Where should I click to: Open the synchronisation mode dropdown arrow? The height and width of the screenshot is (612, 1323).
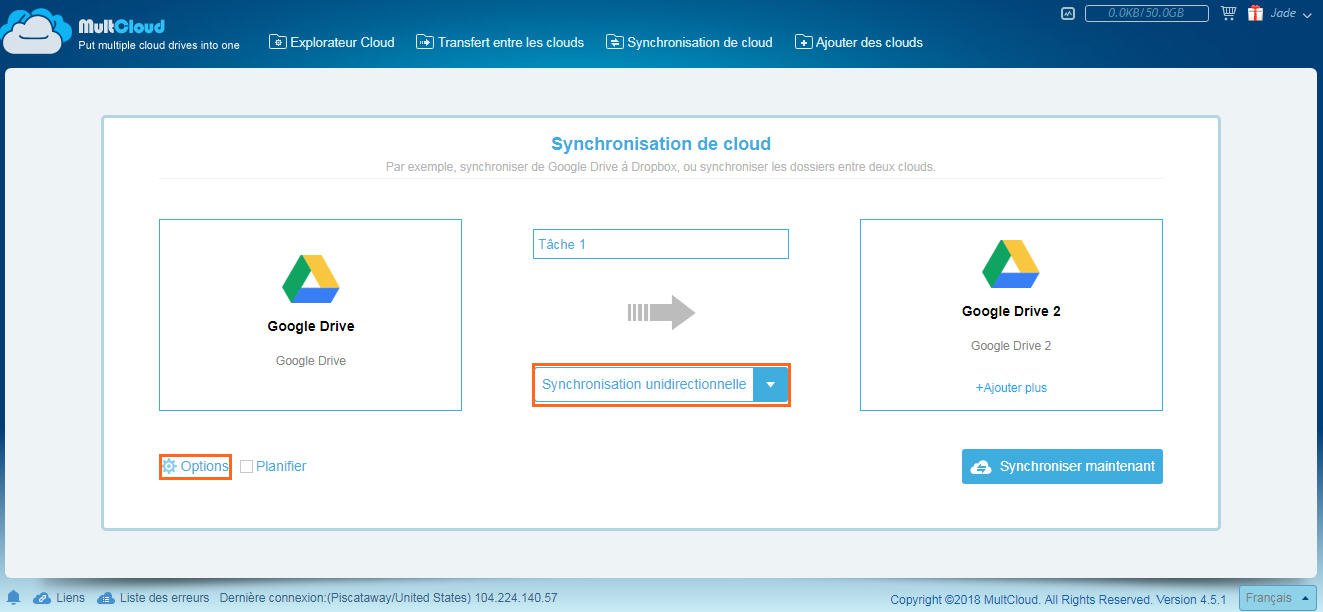(x=770, y=384)
